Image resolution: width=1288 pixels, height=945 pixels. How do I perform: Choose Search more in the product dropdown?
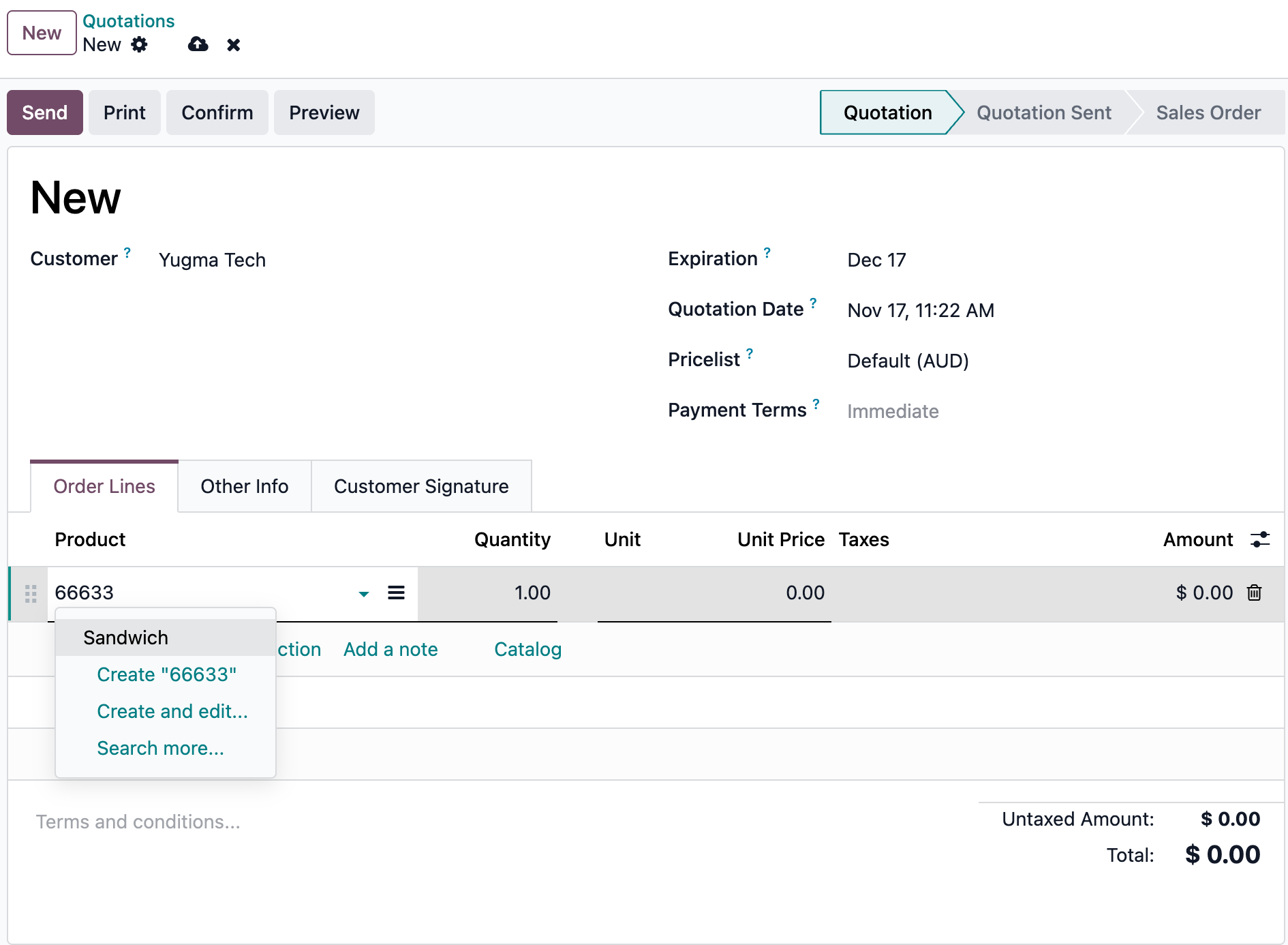(x=160, y=748)
